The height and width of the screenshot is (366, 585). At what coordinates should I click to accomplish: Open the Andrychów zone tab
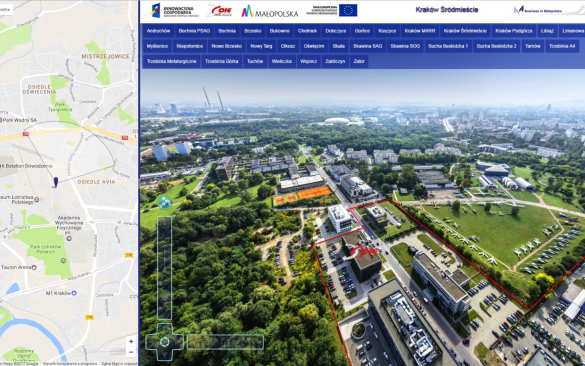click(158, 31)
